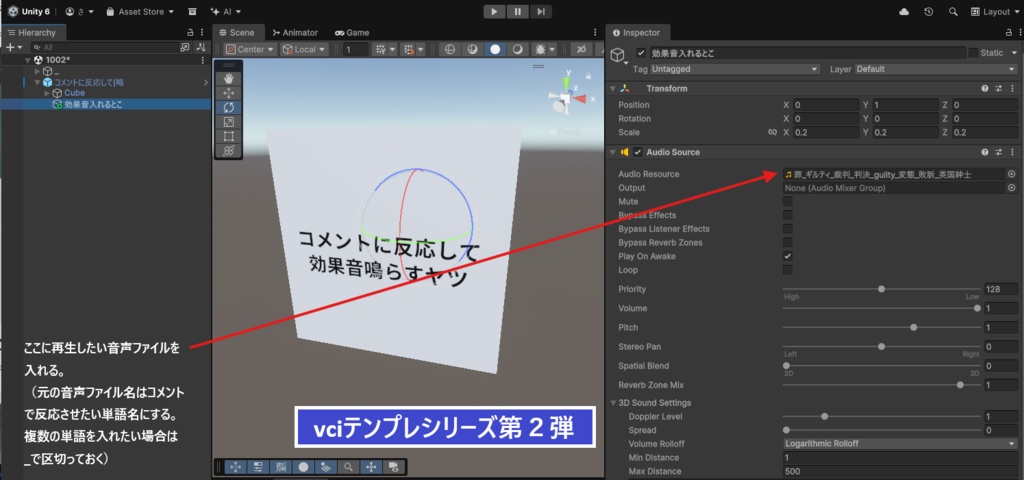
Task: Select the Inspector tab
Action: (x=637, y=33)
